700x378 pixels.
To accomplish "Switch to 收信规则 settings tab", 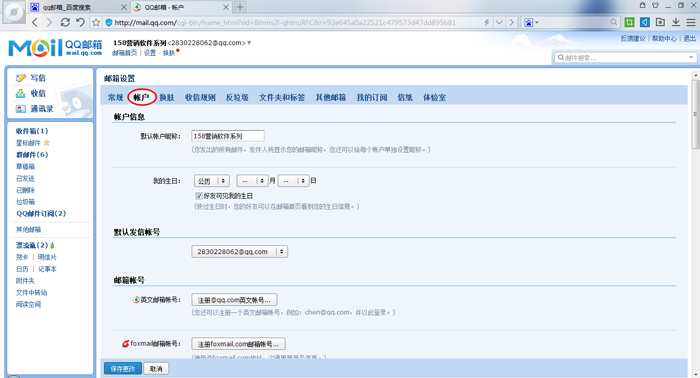I will (200, 97).
